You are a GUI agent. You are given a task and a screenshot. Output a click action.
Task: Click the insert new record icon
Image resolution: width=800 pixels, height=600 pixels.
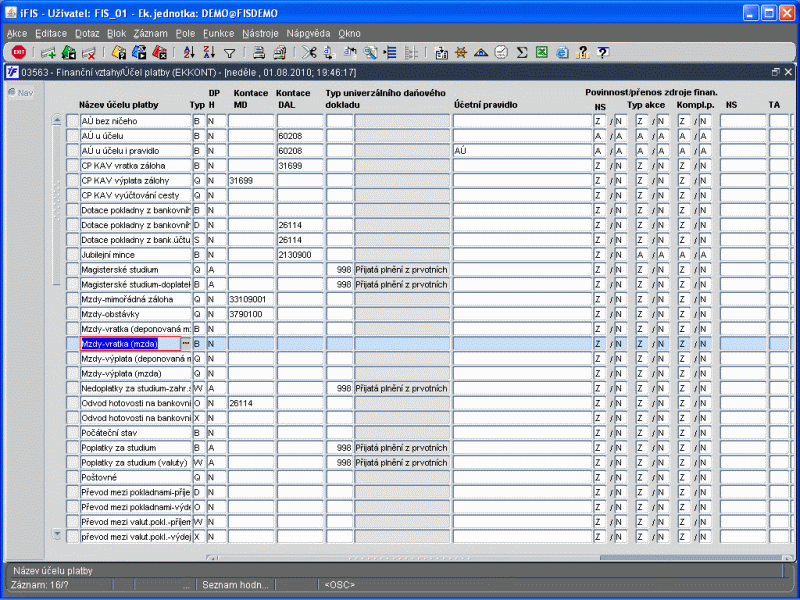[x=48, y=52]
